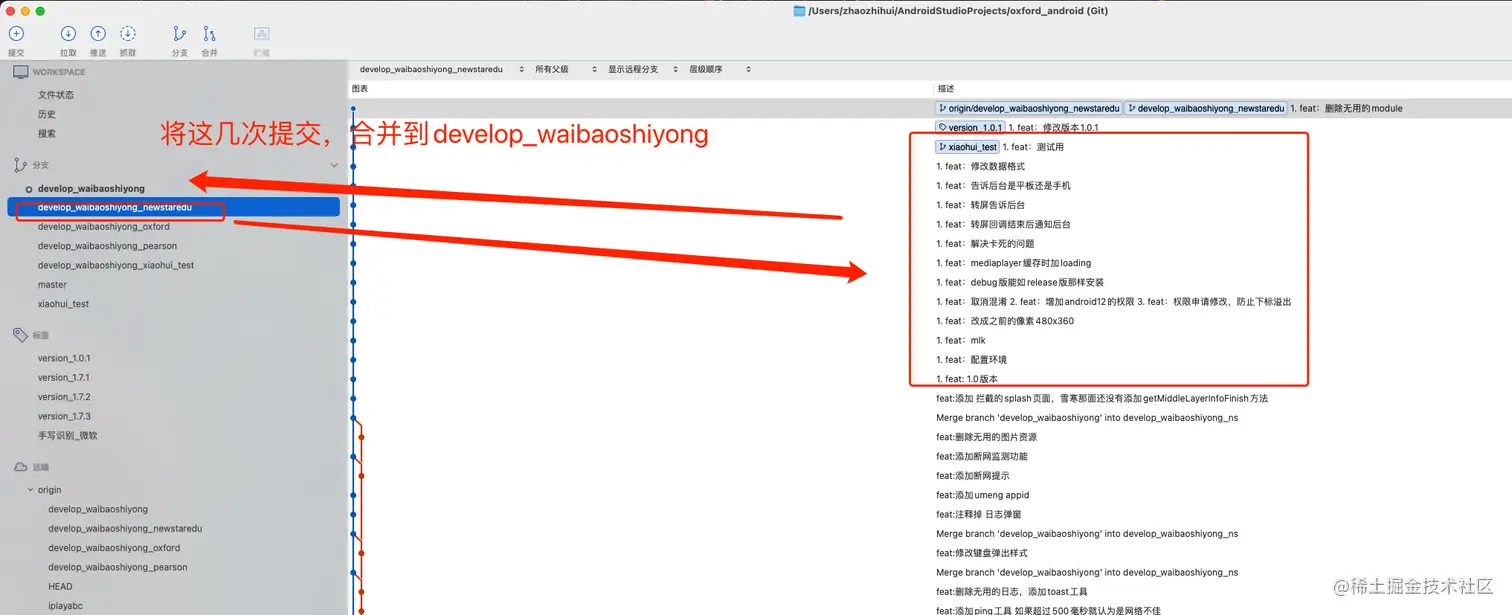
Task: Select commit 配置环境
Action: (971, 360)
